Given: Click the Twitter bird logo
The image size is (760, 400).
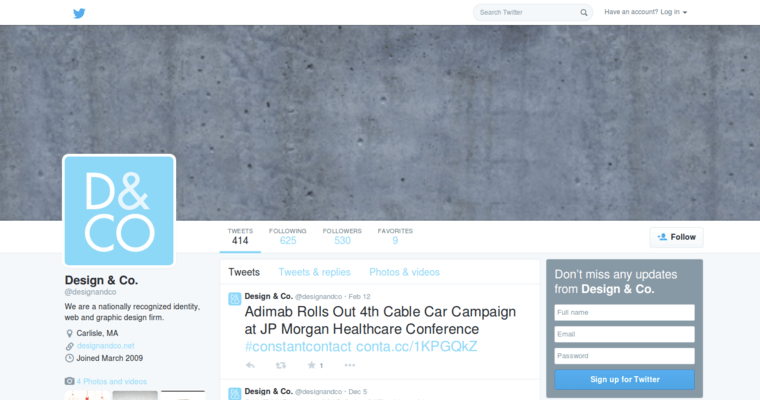Looking at the screenshot, I should point(79,13).
